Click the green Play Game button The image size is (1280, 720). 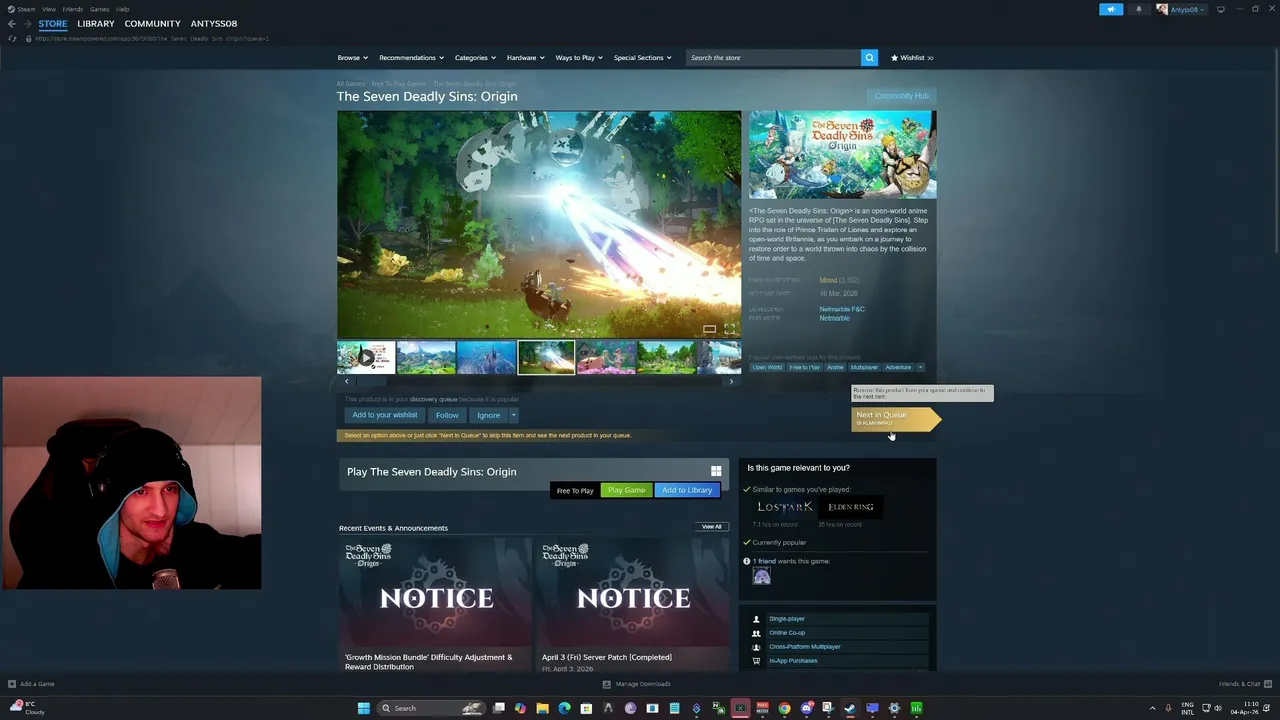(626, 490)
